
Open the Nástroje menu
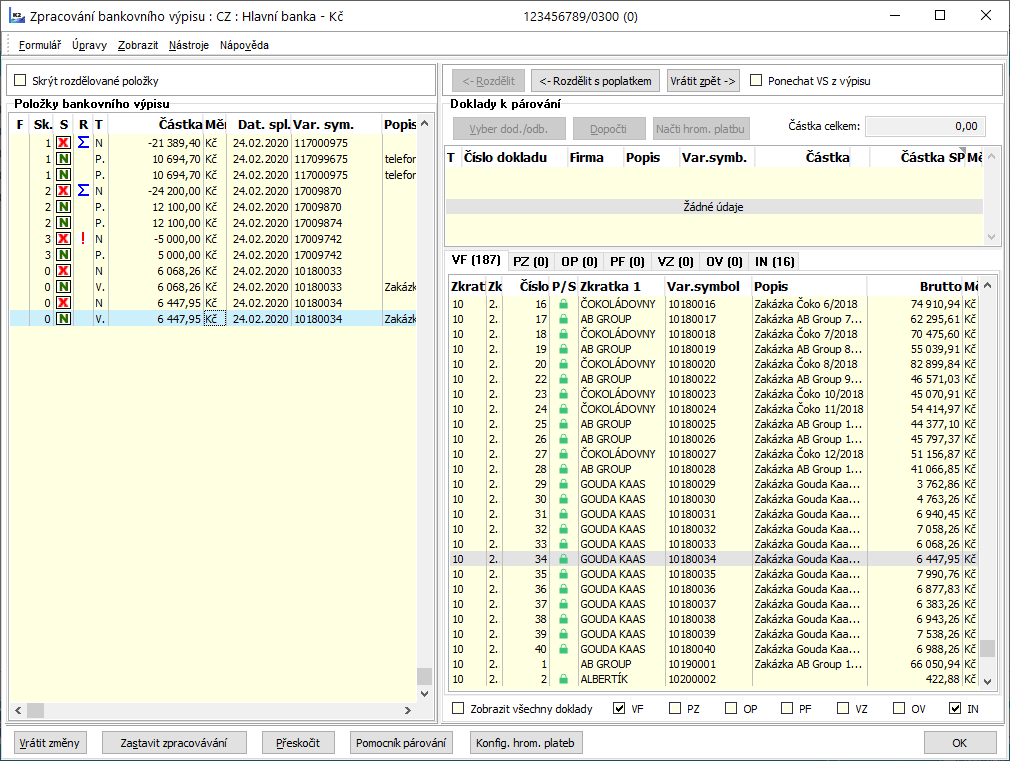(x=189, y=45)
